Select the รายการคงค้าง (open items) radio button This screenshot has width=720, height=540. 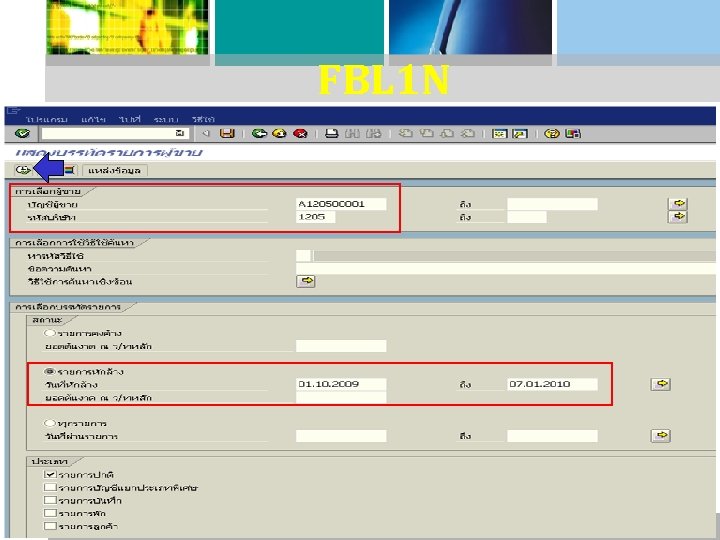(x=50, y=333)
